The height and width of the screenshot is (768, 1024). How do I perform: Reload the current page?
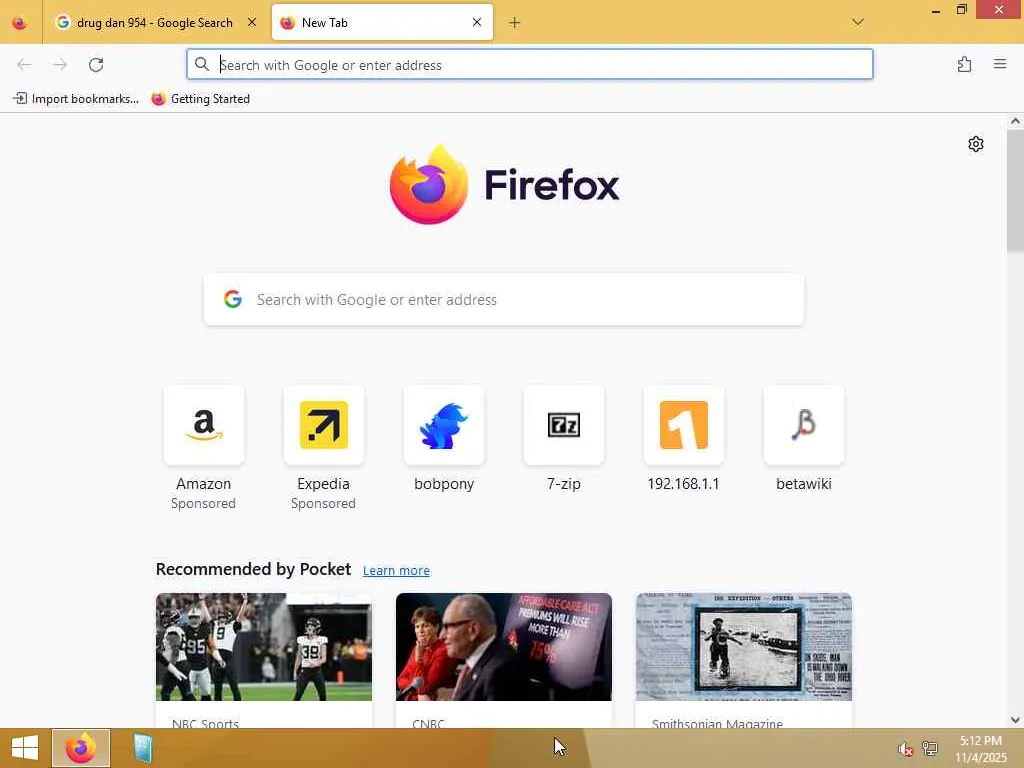pos(96,65)
